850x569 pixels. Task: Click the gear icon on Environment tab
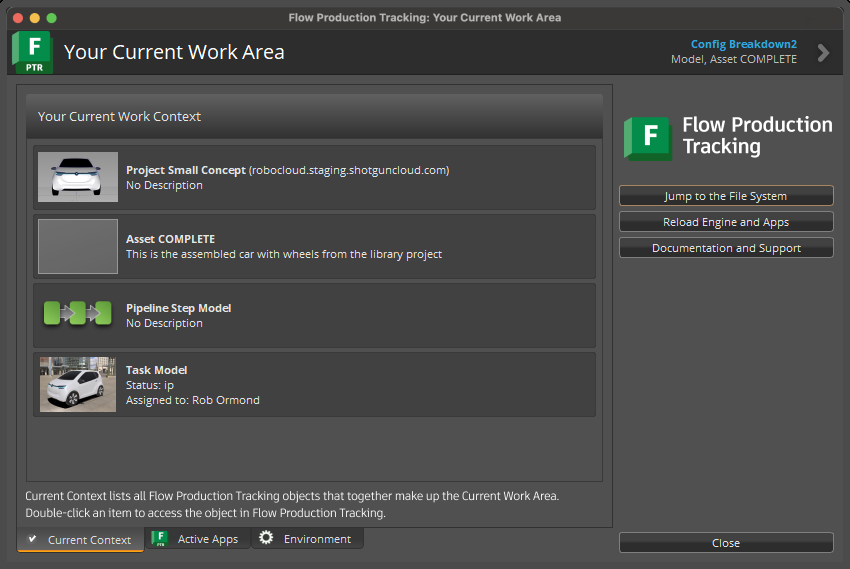pyautogui.click(x=266, y=538)
